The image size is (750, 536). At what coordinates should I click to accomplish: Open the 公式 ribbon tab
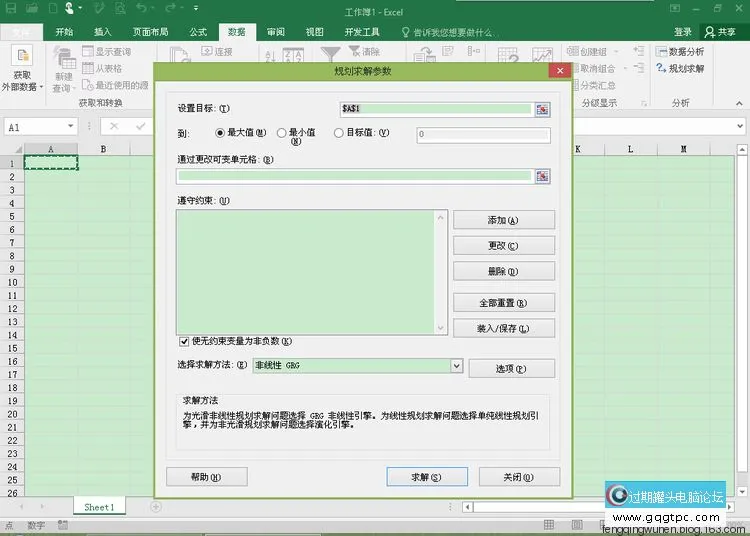click(x=198, y=32)
